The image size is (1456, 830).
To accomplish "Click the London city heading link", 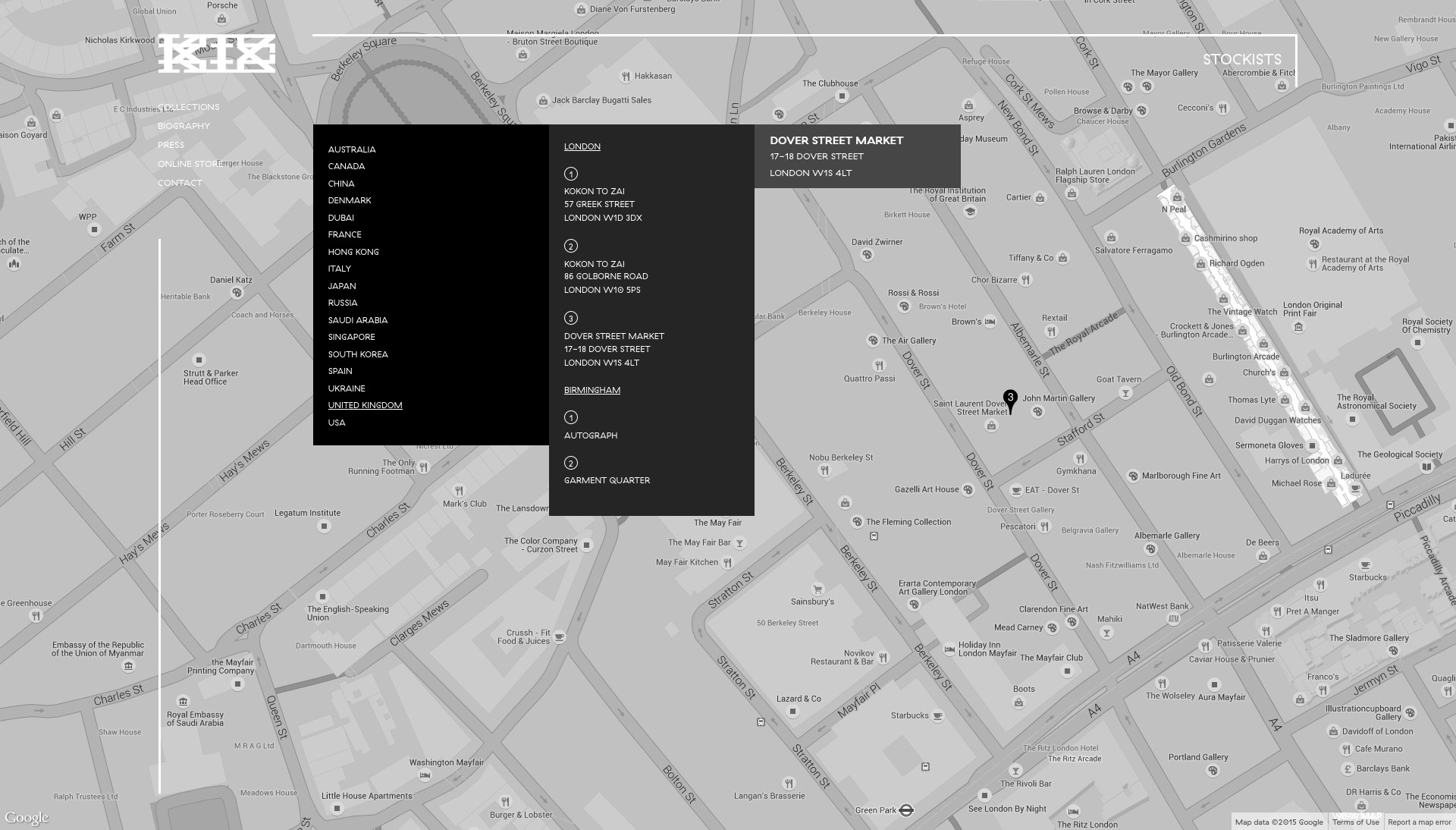I will pos(582,146).
